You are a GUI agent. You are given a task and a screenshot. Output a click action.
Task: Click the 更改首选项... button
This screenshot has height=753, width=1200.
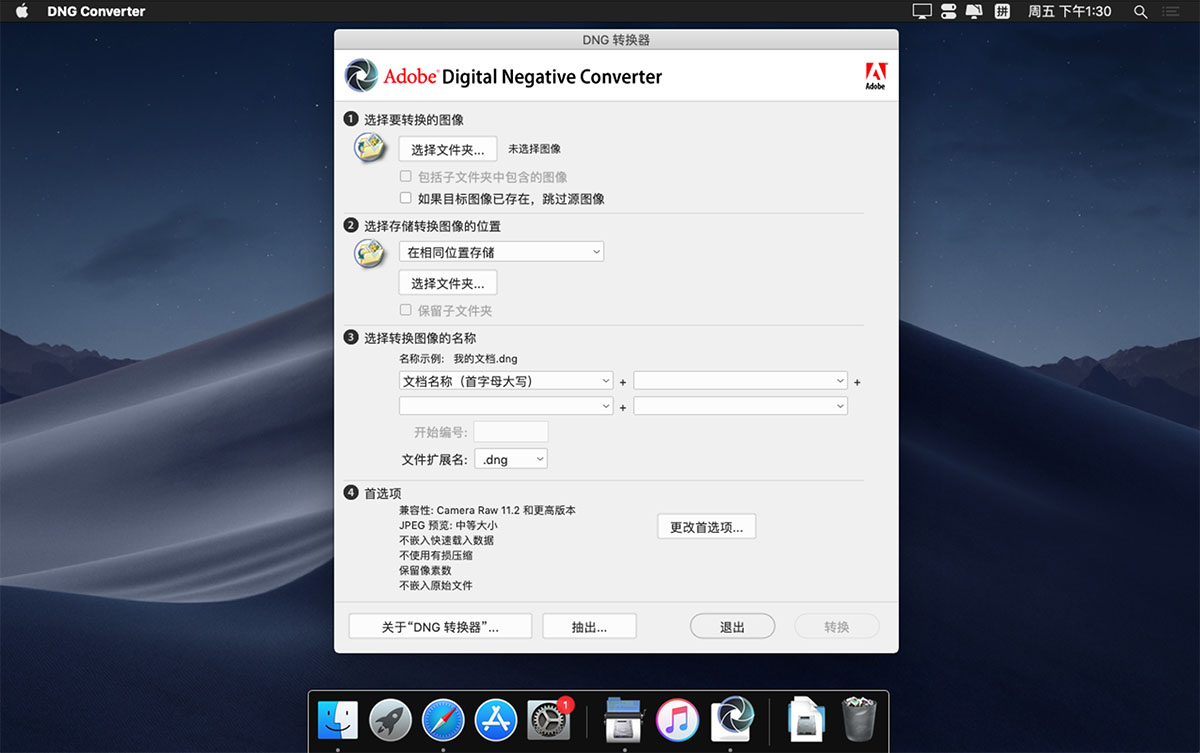tap(706, 527)
